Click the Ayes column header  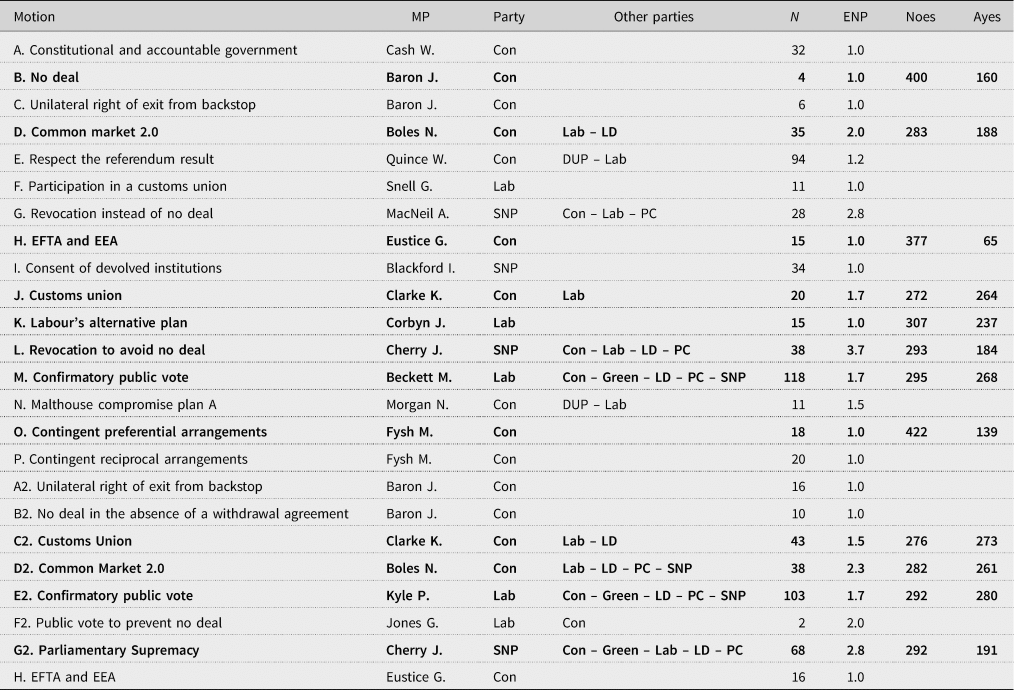(x=986, y=17)
